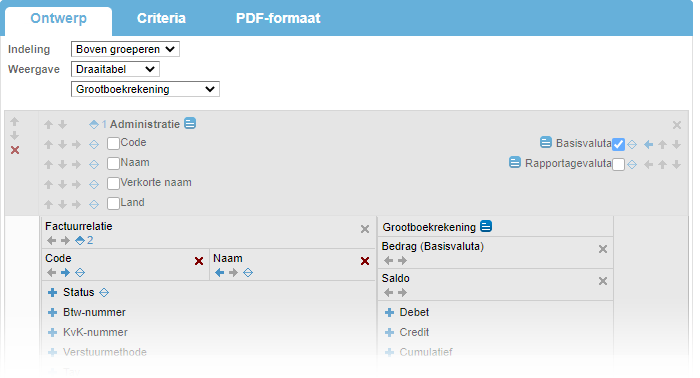Delete Administratie block with red X icon
Screen dimensions: 700x378
point(15,150)
